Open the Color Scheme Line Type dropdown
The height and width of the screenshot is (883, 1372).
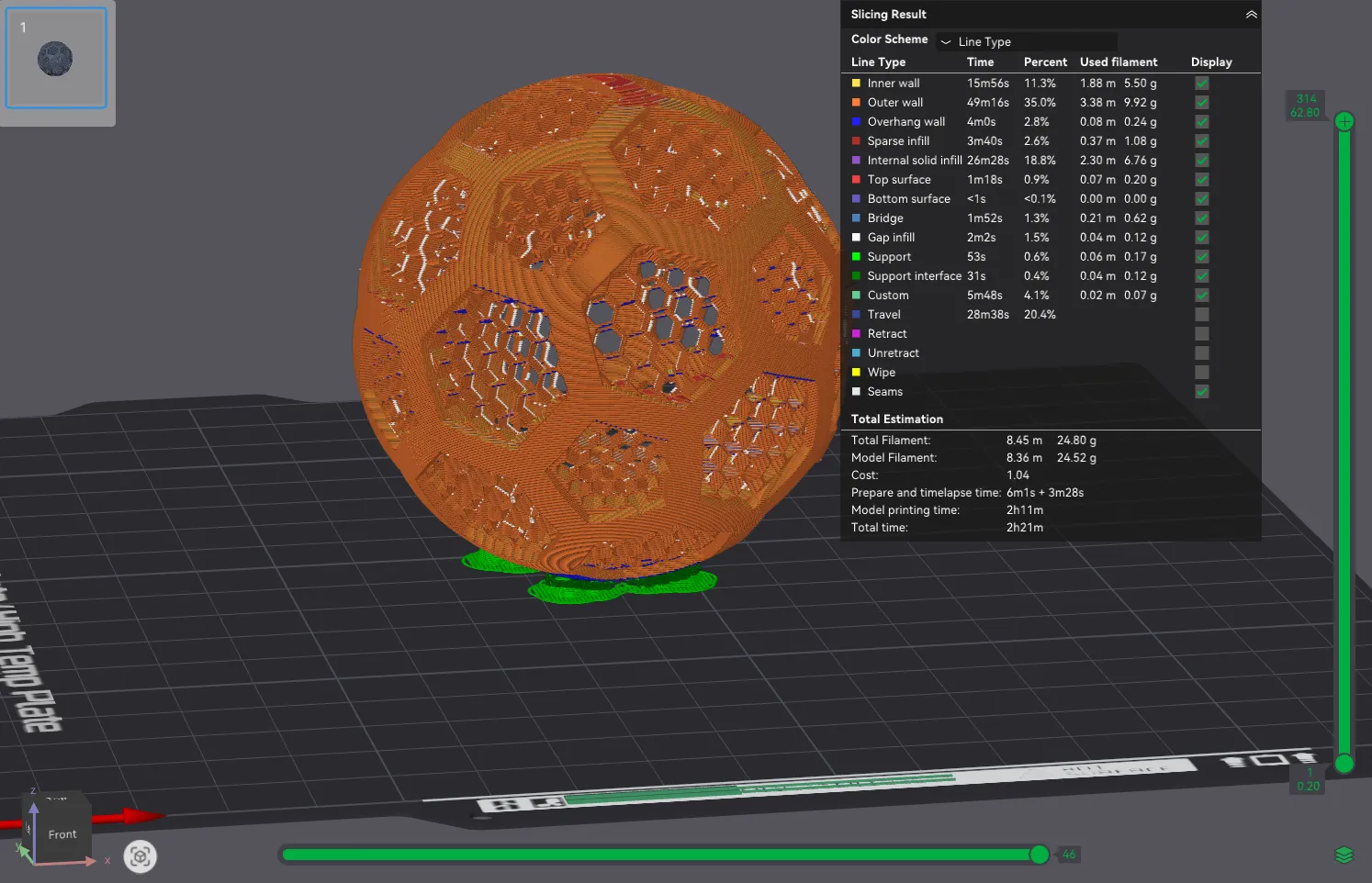point(1026,41)
